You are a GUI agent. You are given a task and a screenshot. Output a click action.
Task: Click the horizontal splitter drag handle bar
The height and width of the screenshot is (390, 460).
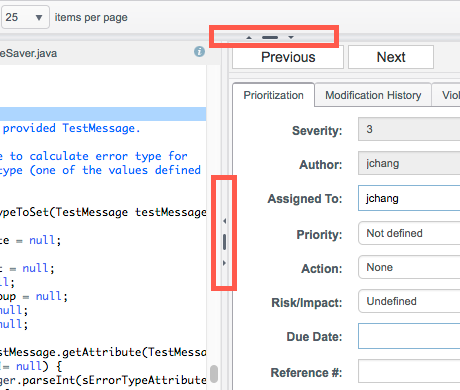270,37
